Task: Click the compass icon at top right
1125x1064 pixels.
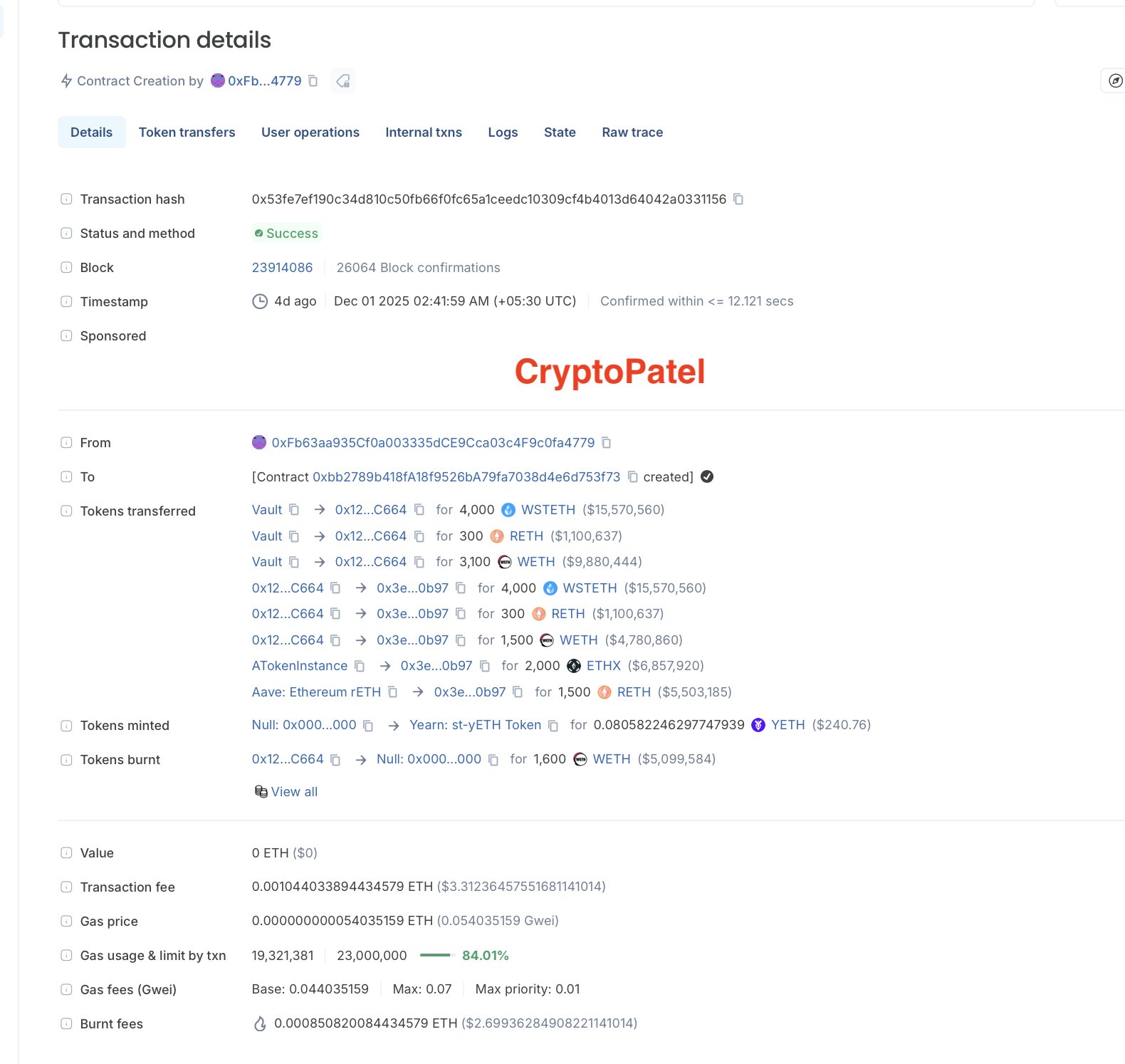Action: (x=1115, y=81)
